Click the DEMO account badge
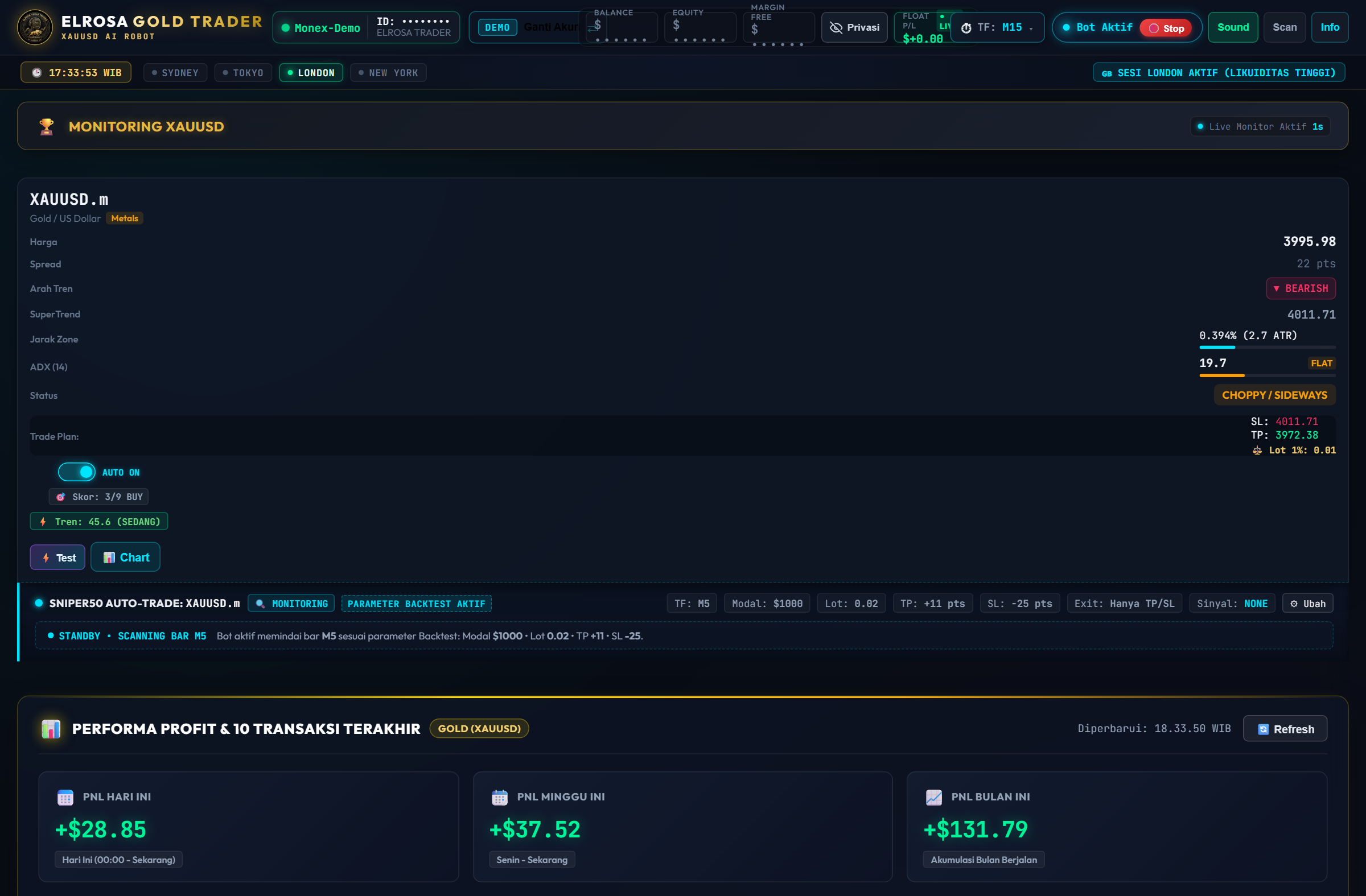 click(497, 27)
